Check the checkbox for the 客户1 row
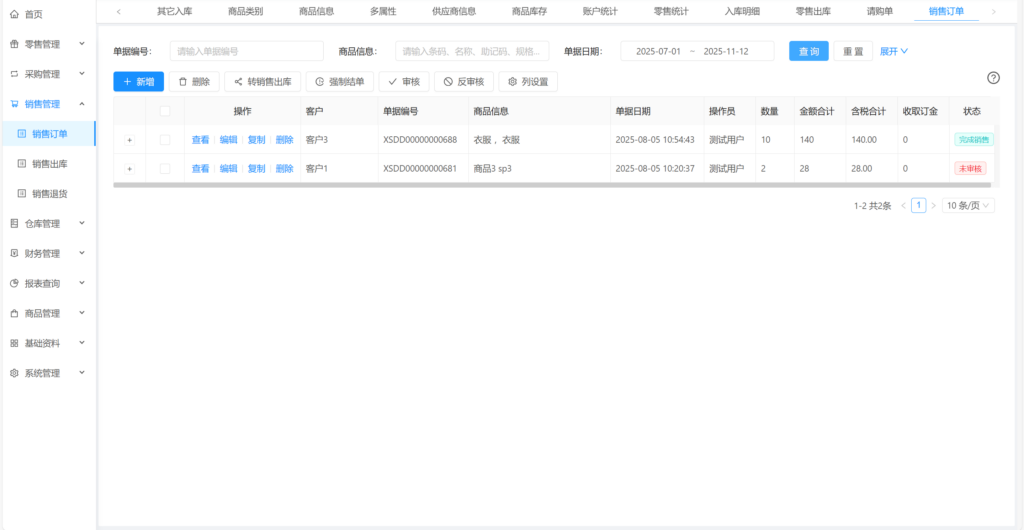Image resolution: width=1024 pixels, height=530 pixels. (x=165, y=168)
